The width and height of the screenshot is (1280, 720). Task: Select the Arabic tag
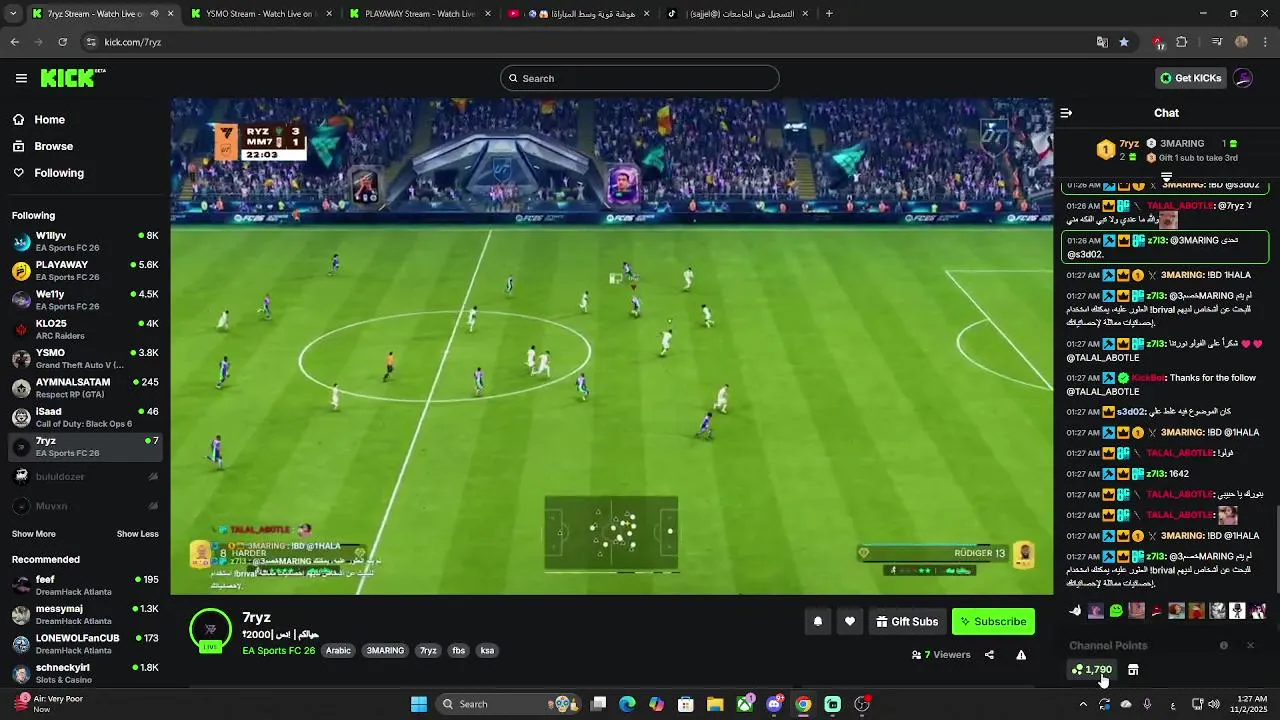click(x=338, y=651)
